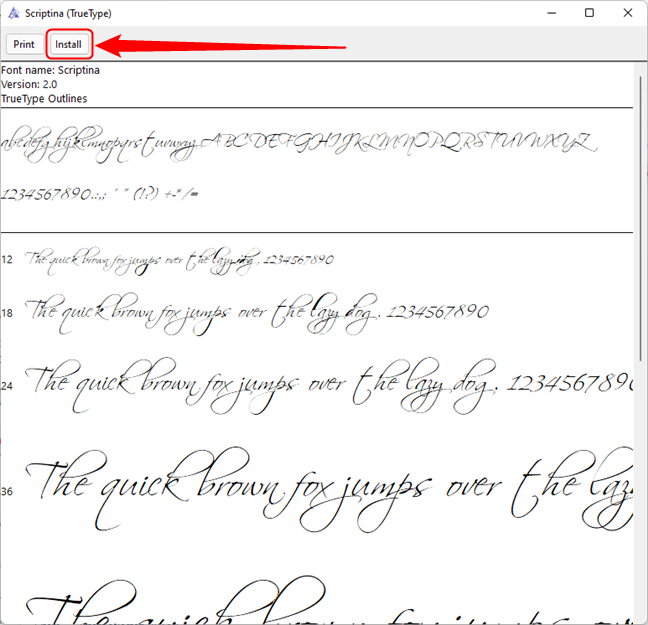Image resolution: width=648 pixels, height=625 pixels.
Task: Click the Install button
Action: pyautogui.click(x=69, y=44)
